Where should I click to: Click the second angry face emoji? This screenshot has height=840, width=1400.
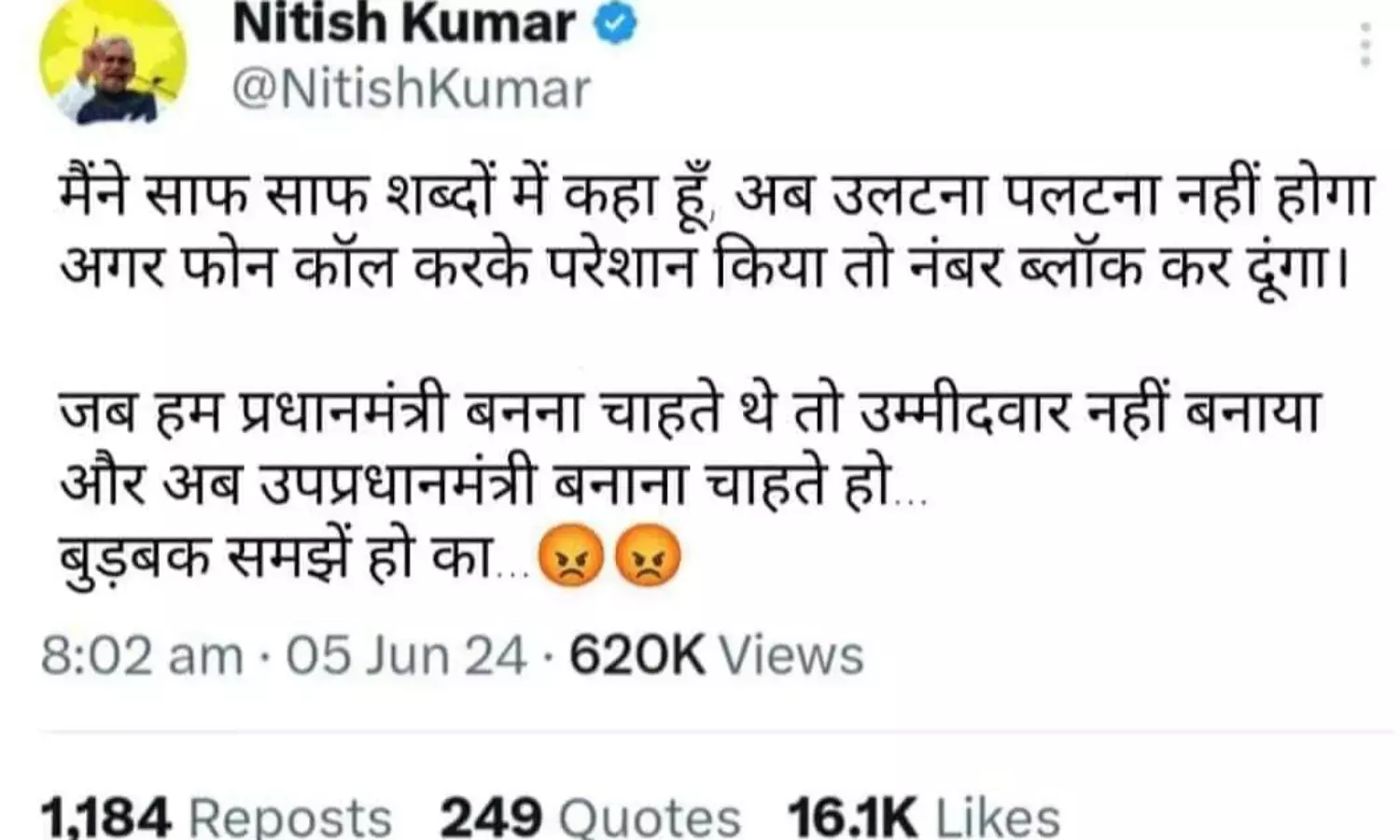[651, 559]
